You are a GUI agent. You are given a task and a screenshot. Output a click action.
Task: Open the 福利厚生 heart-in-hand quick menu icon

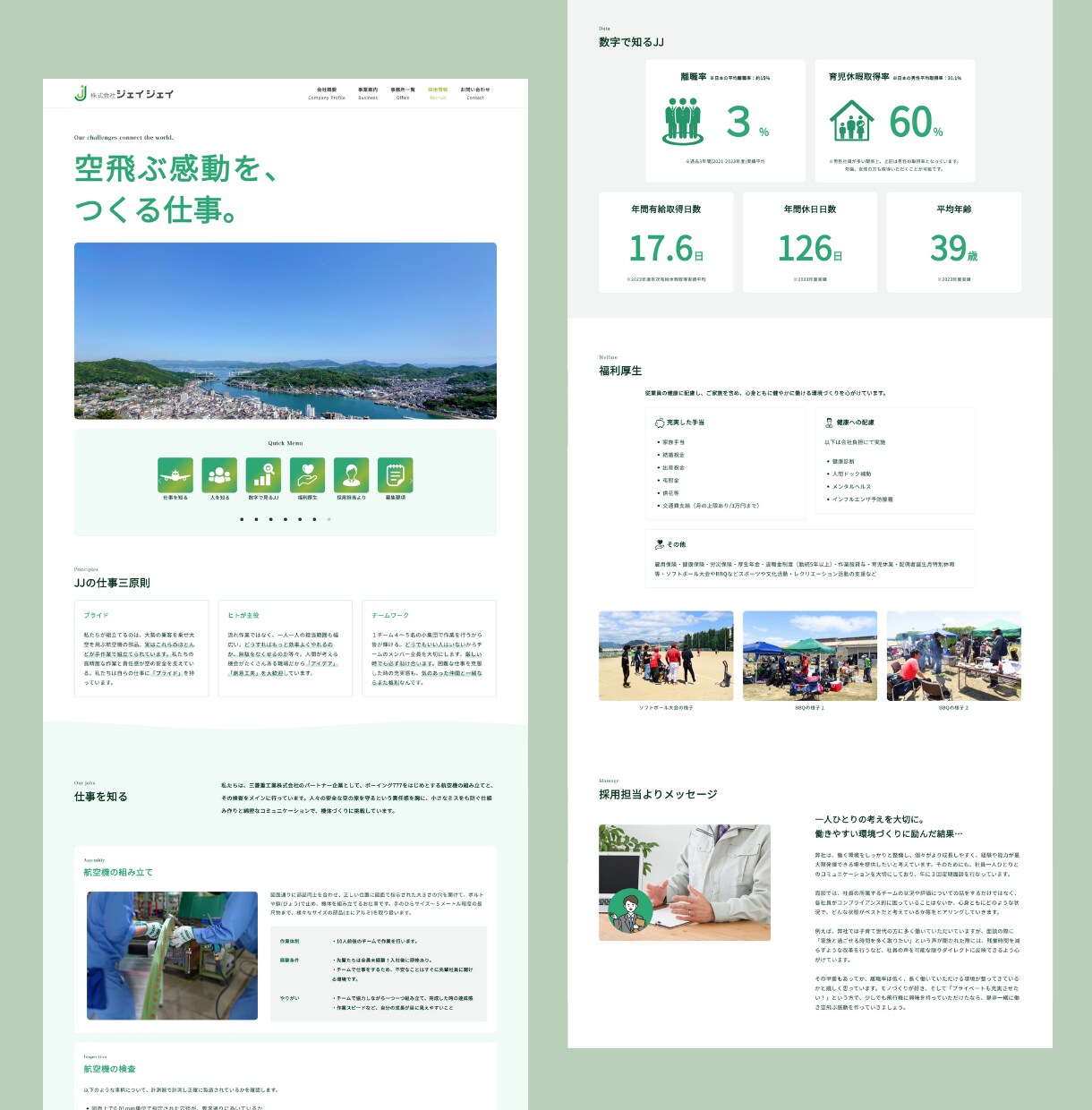click(x=307, y=475)
